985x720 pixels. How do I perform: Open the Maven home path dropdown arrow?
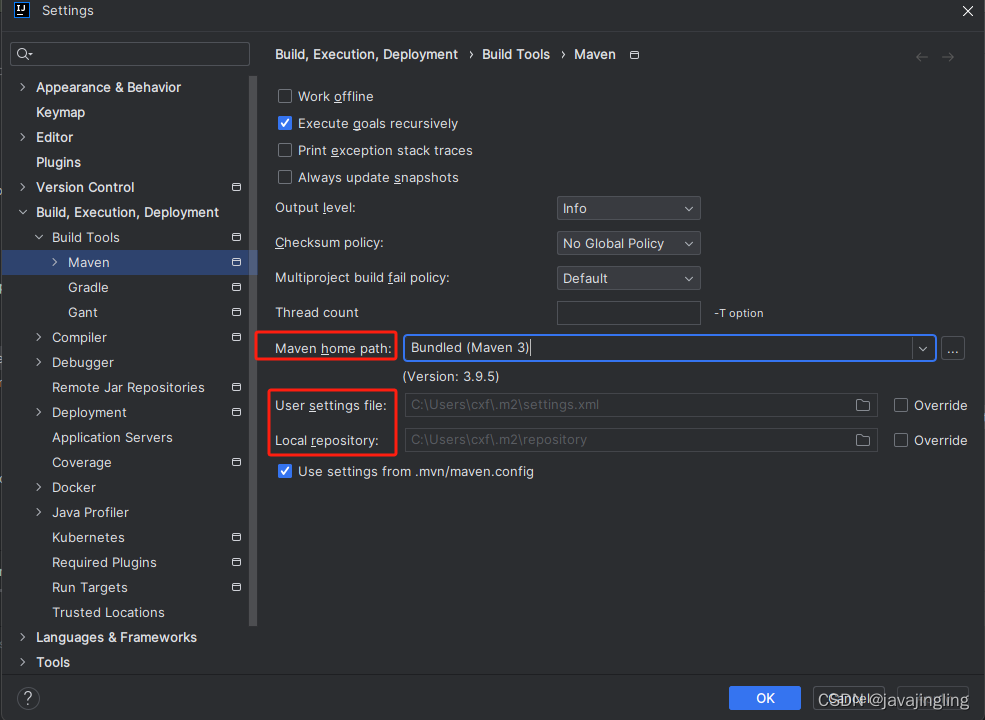pos(923,349)
